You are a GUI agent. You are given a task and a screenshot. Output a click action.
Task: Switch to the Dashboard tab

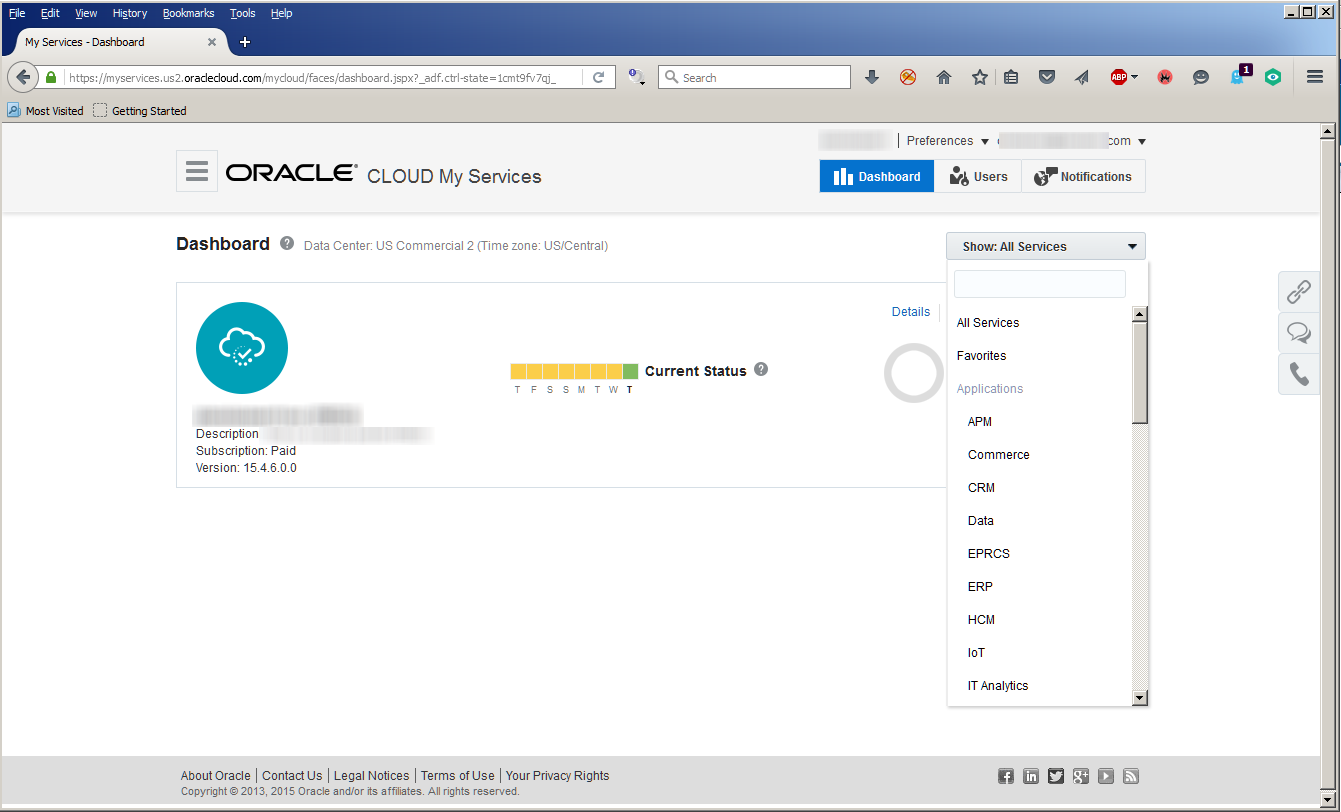[x=877, y=176]
